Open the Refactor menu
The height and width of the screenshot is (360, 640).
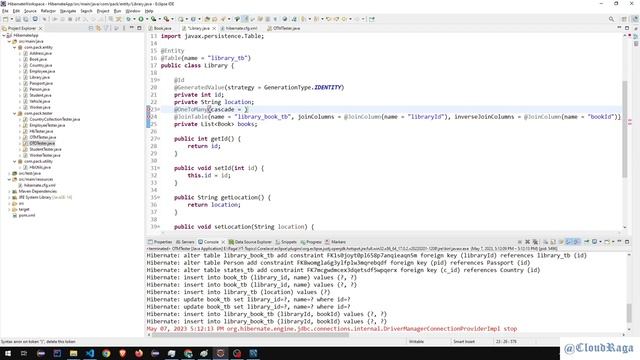[48, 11]
